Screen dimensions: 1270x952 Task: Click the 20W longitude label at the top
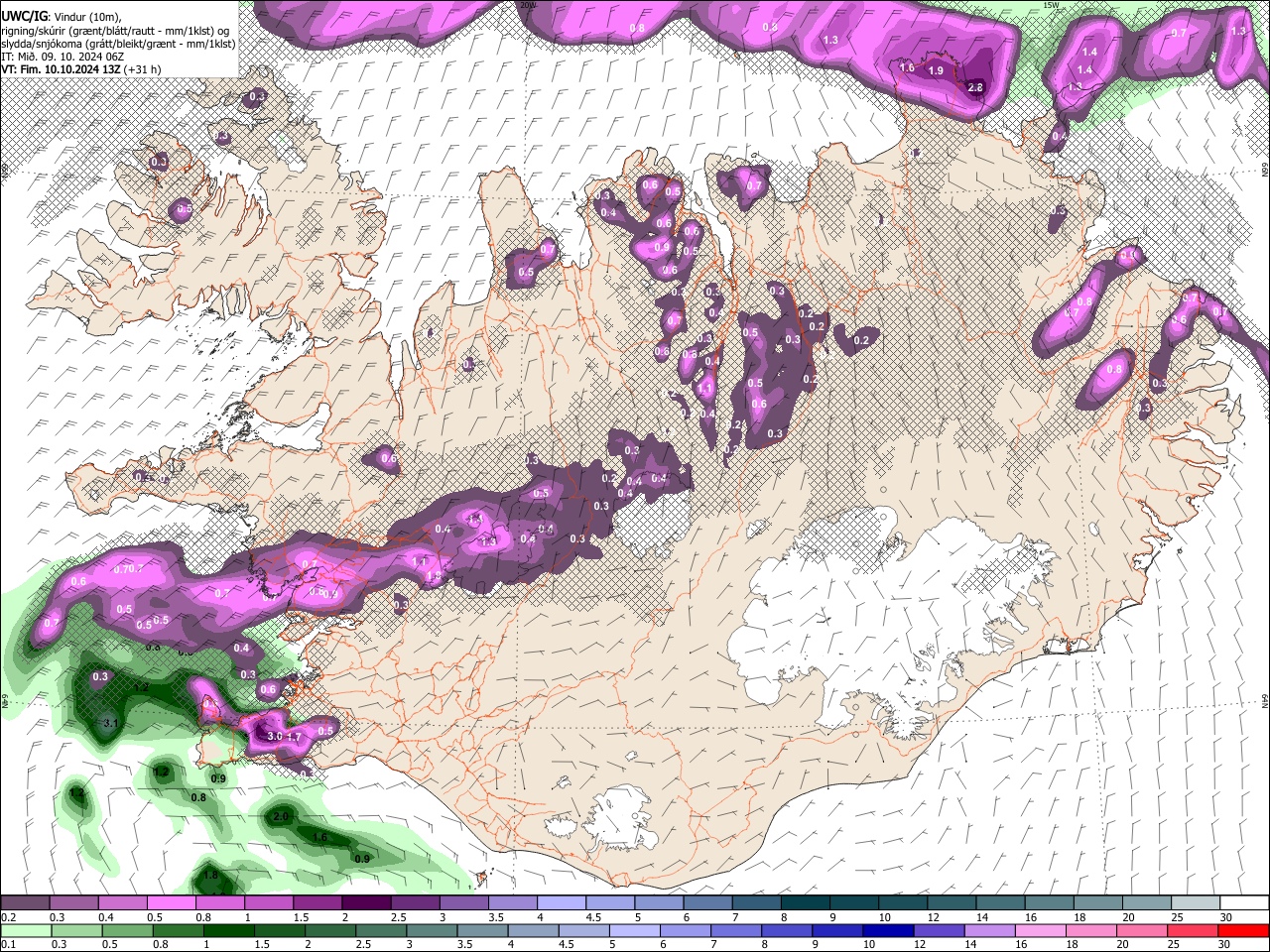(x=528, y=5)
